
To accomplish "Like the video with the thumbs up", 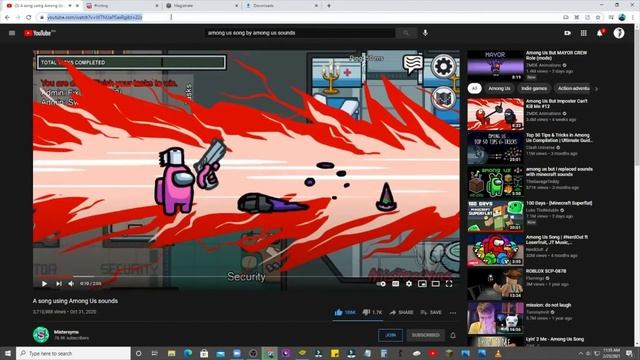I will pyautogui.click(x=345, y=312).
